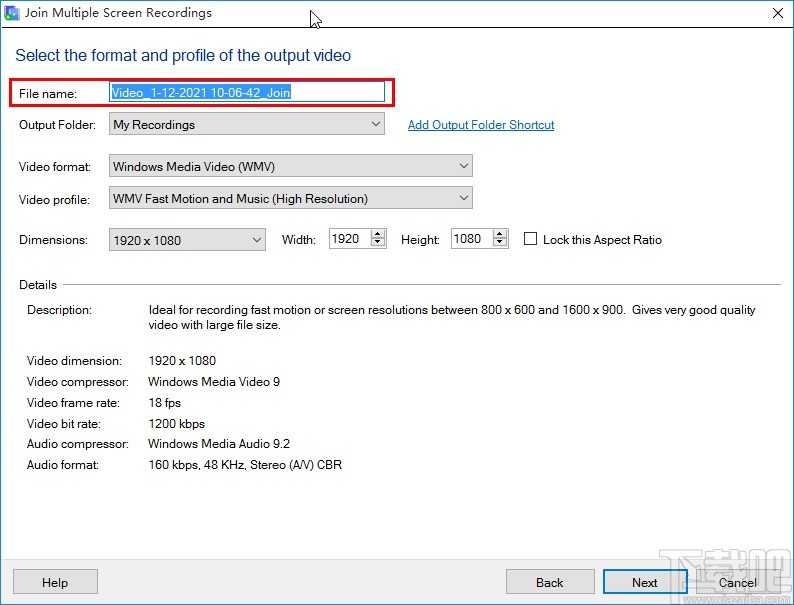Click Add Output Folder Shortcut link
Image resolution: width=794 pixels, height=605 pixels.
coord(481,125)
